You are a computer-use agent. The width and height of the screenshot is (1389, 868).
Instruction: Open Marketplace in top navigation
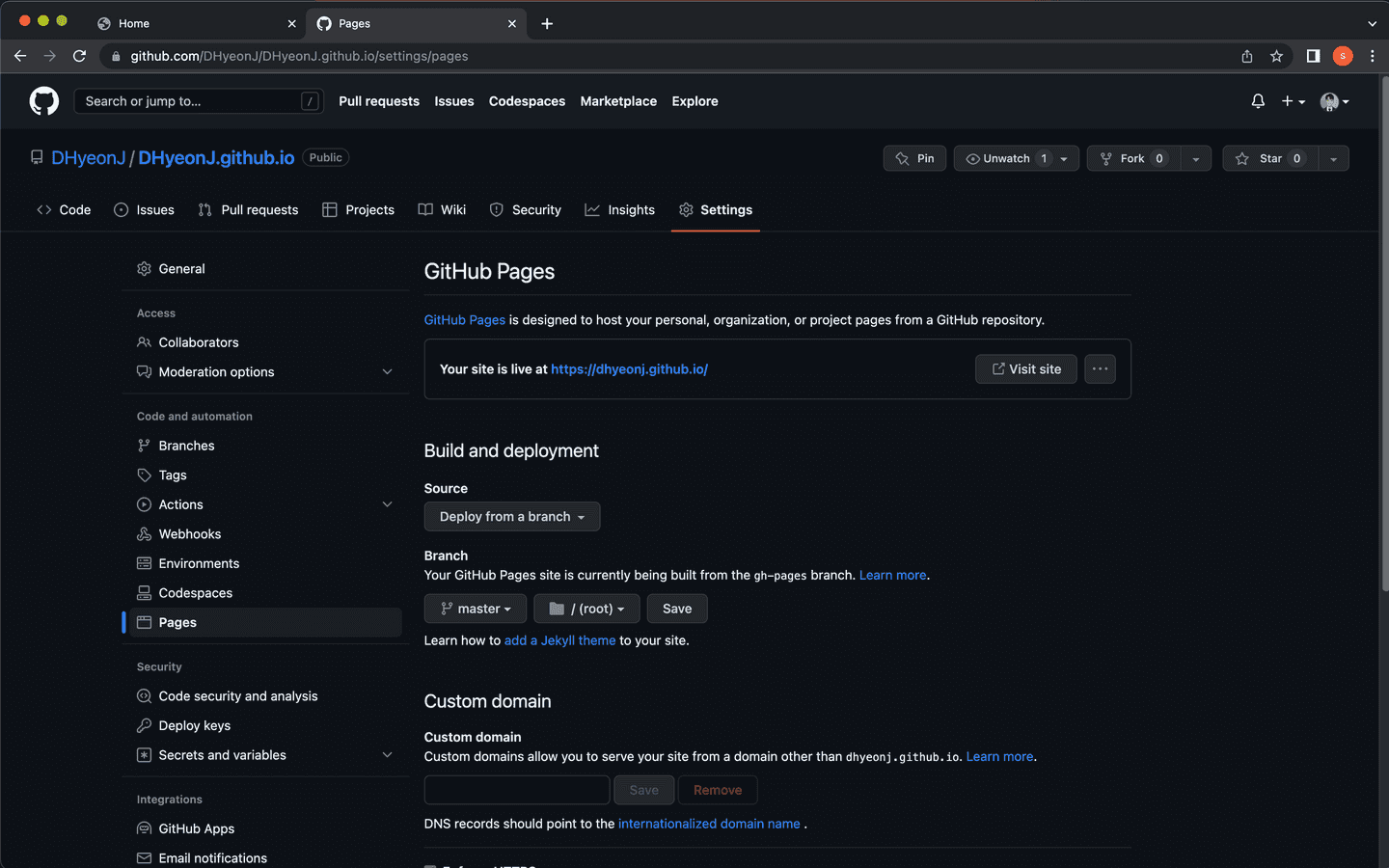pos(618,101)
